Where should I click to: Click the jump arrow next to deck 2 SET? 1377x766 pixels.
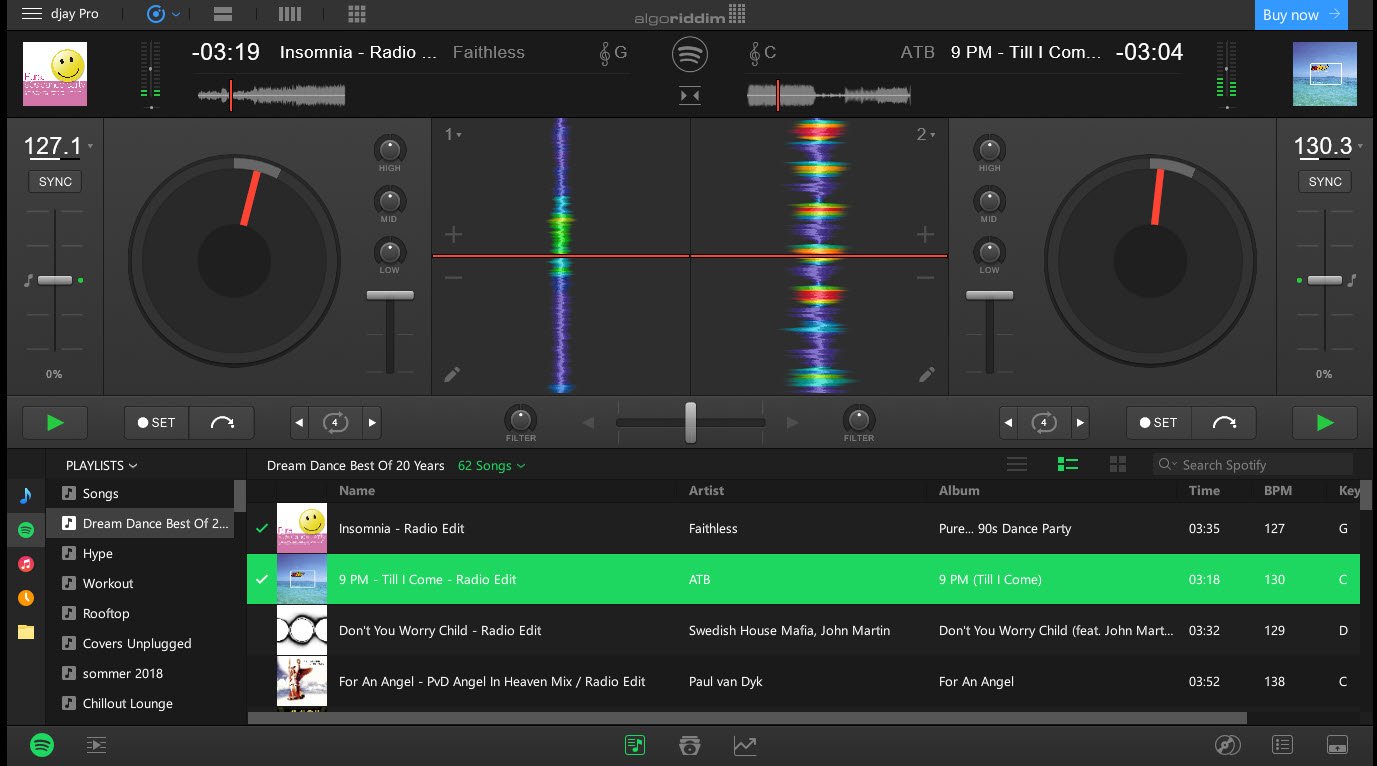(1223, 423)
